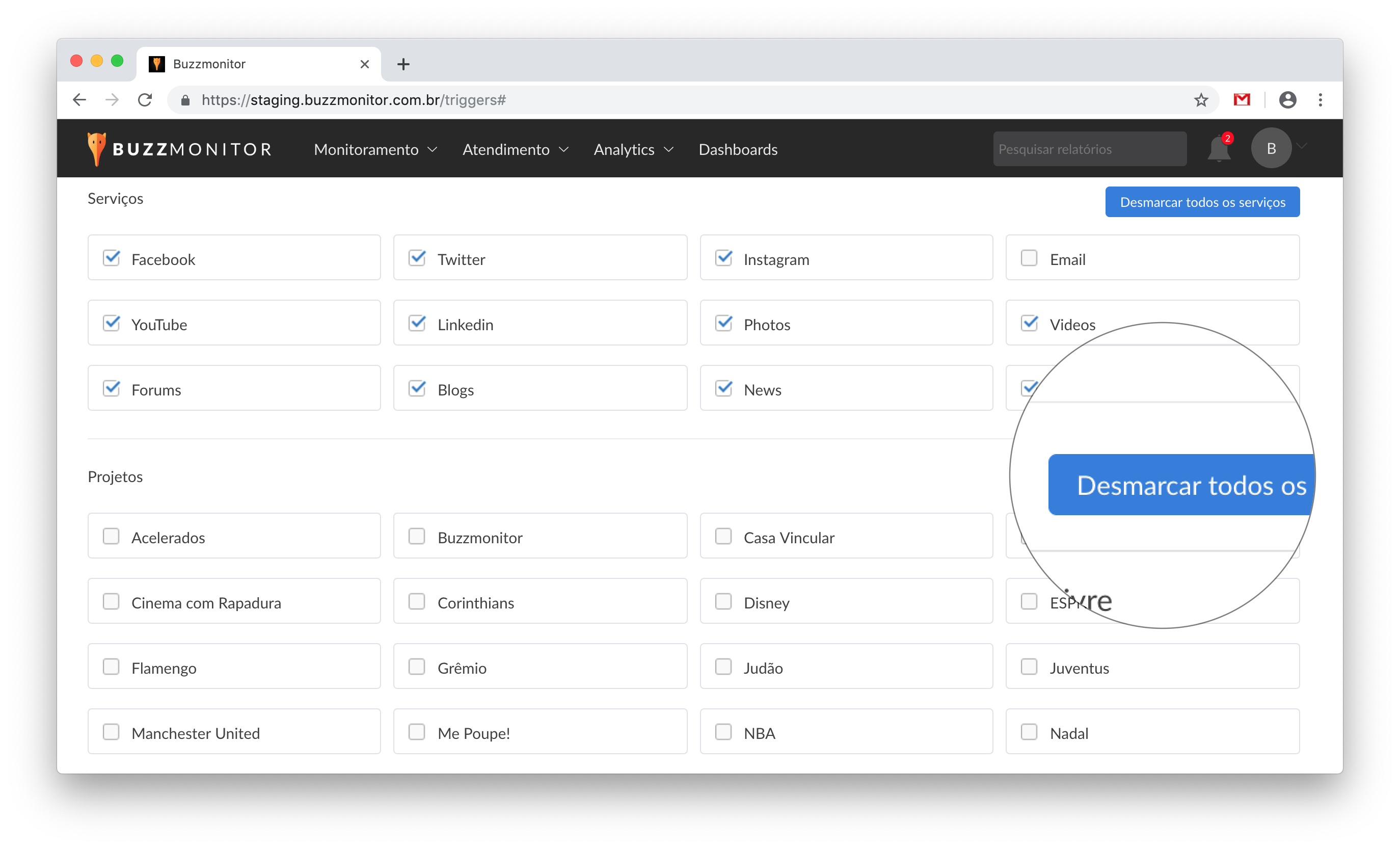Open the Dashboards menu item
The width and height of the screenshot is (1400, 849).
coord(738,149)
